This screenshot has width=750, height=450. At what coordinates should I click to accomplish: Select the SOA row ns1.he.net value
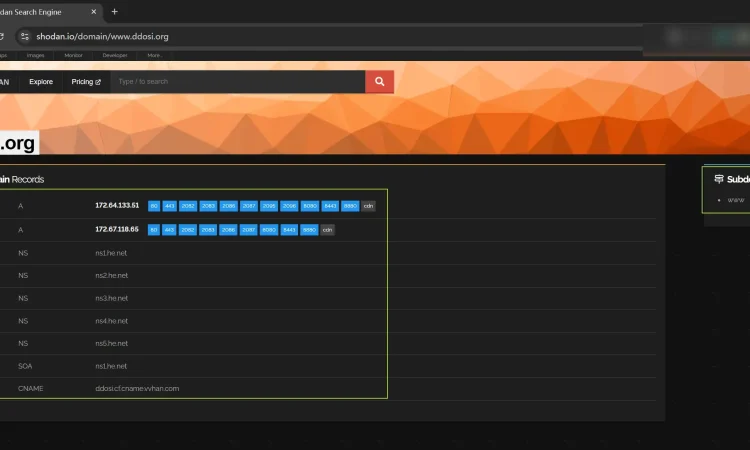pos(111,366)
